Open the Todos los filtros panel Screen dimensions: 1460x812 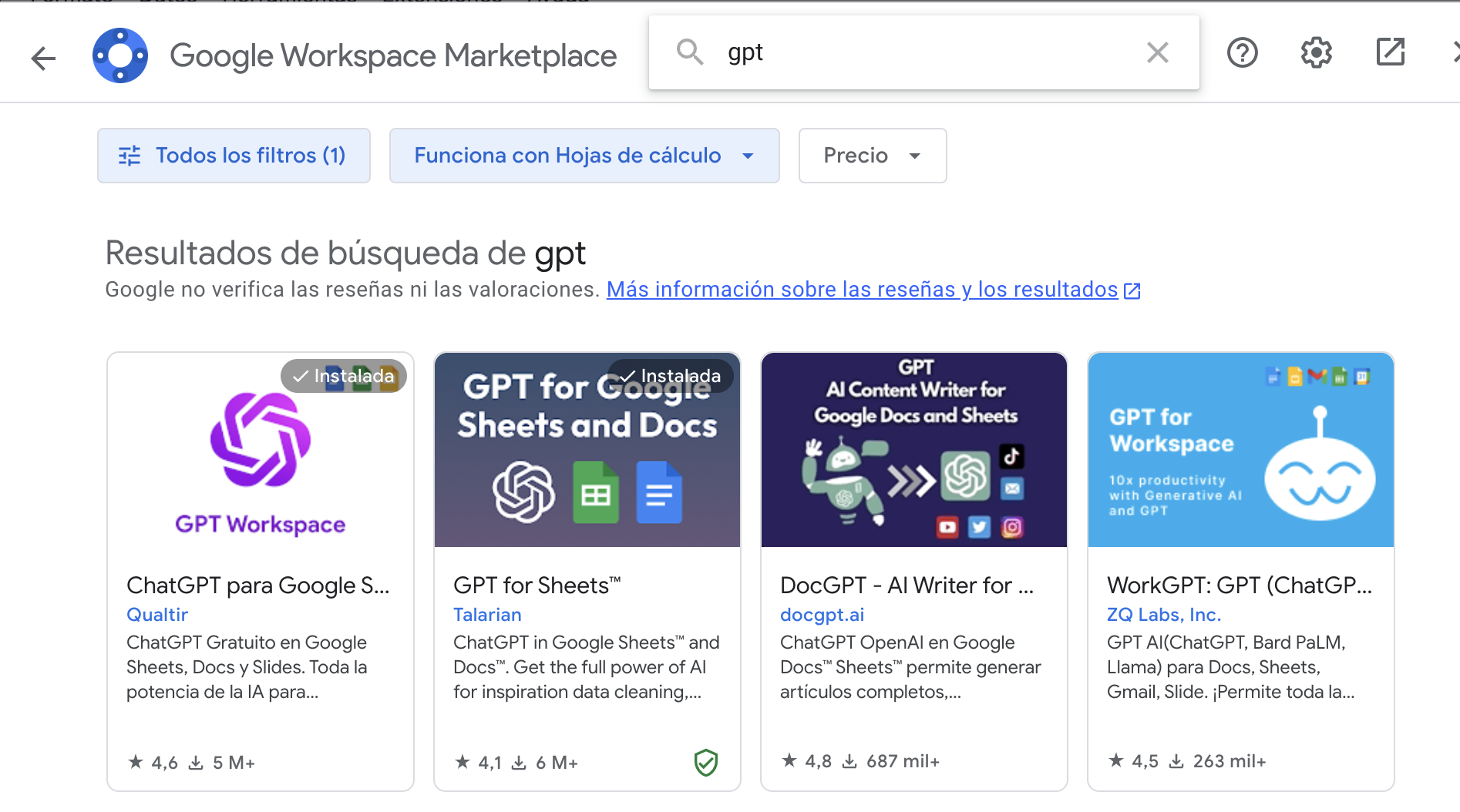coord(234,156)
